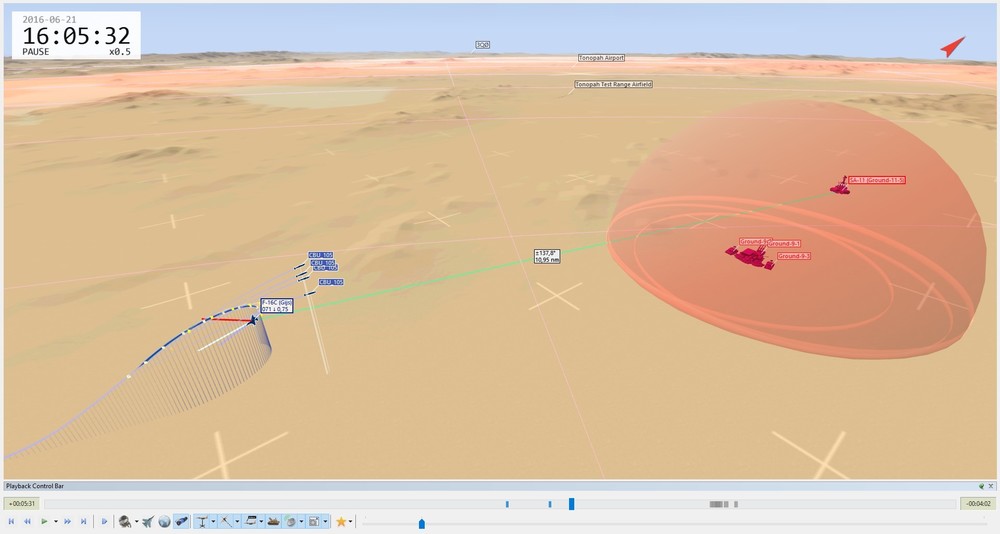The image size is (1000, 534).
Task: Advance one frame with the step button
Action: tap(105, 521)
